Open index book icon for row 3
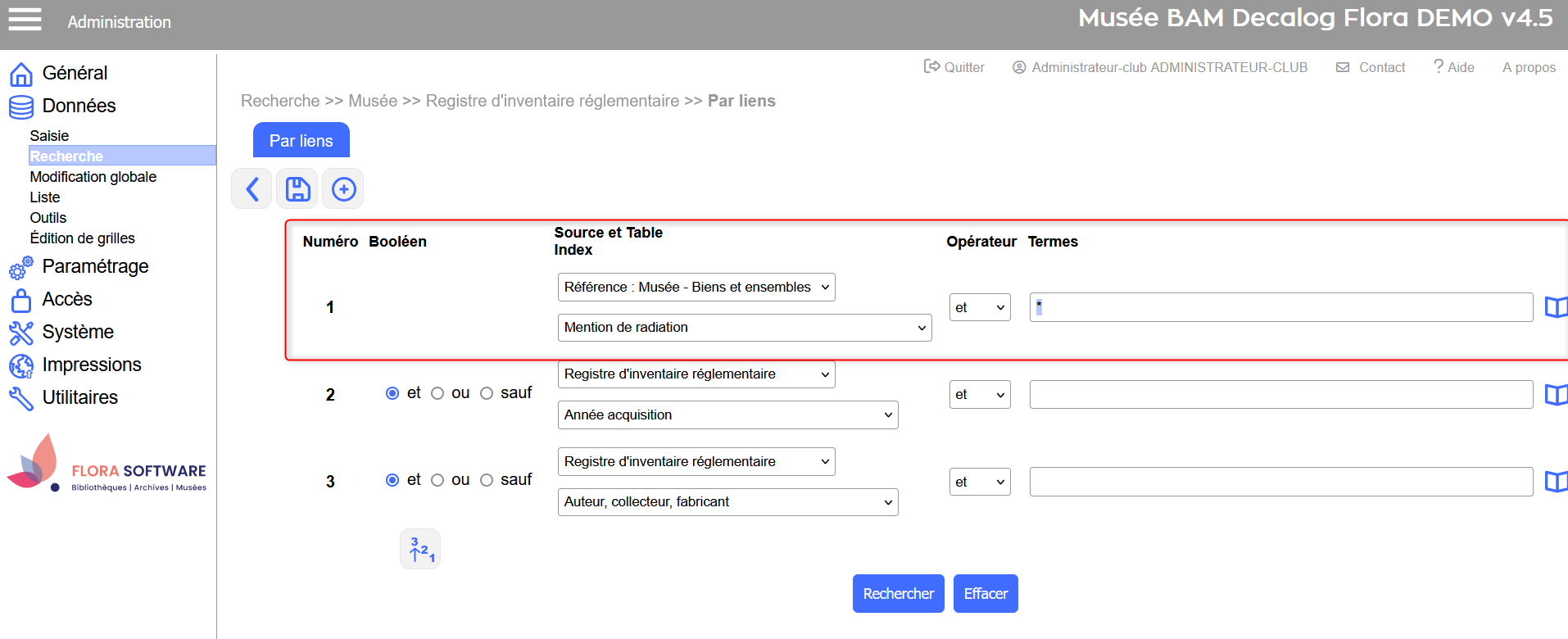The image size is (1568, 639). tap(1555, 482)
